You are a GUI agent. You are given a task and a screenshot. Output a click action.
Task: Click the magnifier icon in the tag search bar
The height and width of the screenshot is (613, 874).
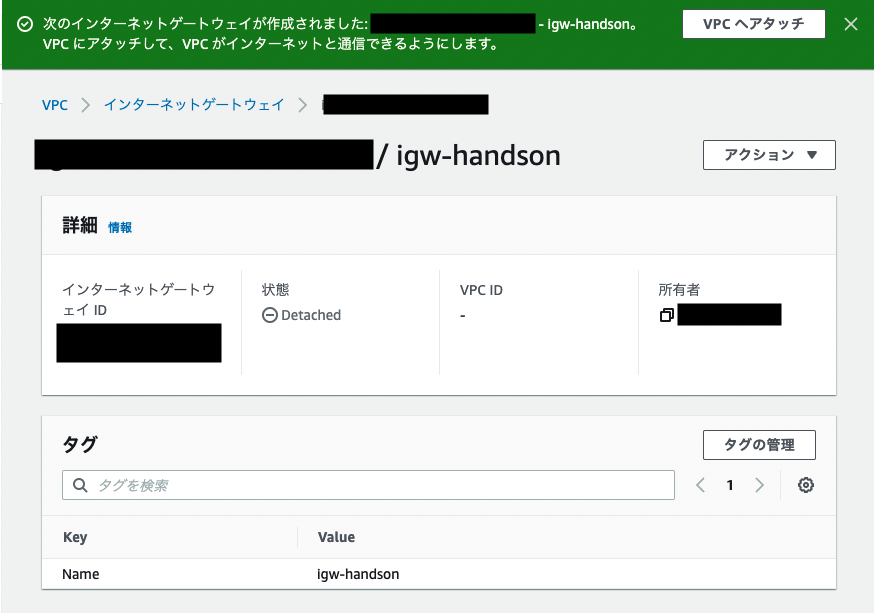[80, 485]
